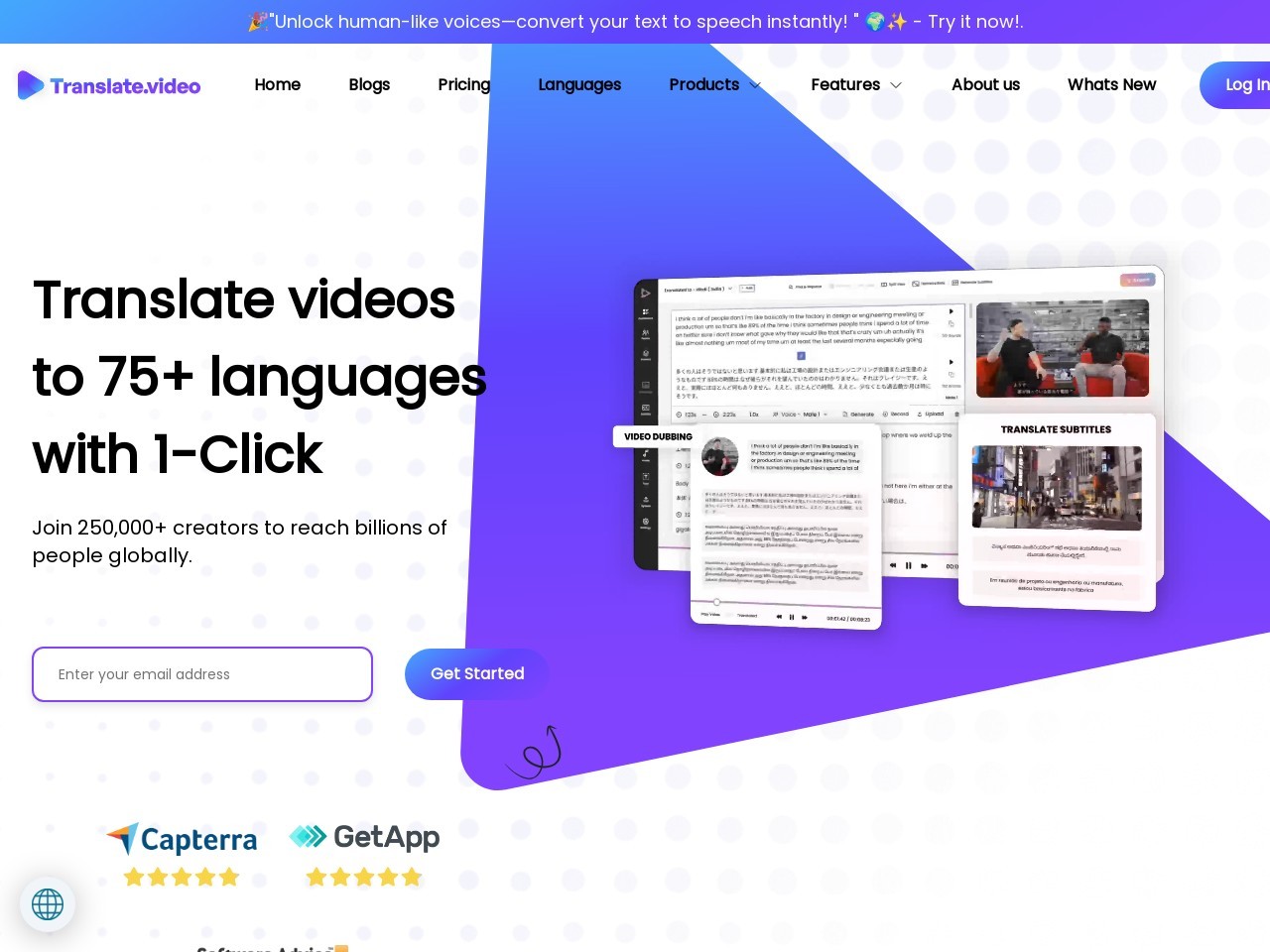Image resolution: width=1270 pixels, height=952 pixels.
Task: Expand the Features dropdown
Action: [x=854, y=85]
